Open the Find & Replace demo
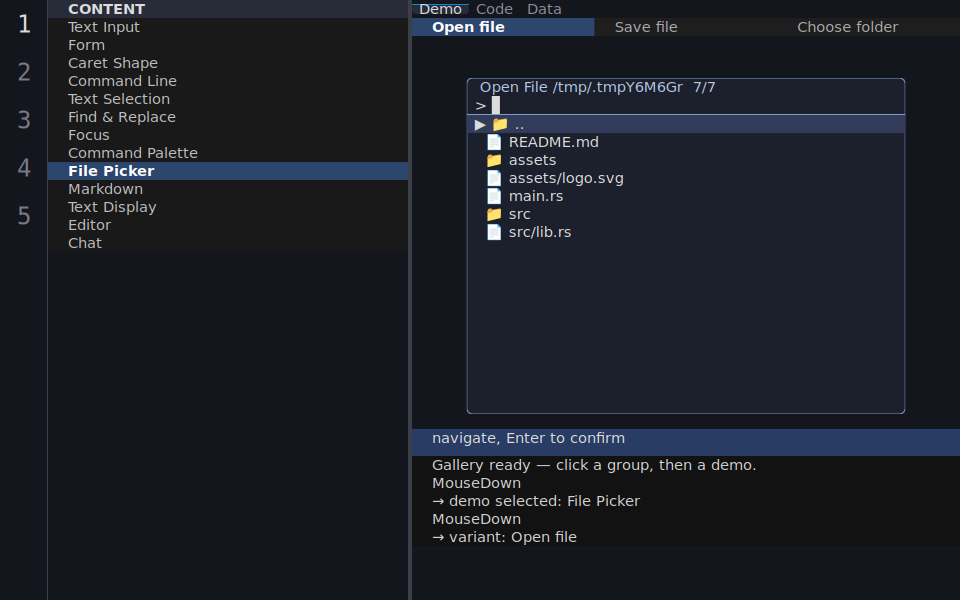This screenshot has height=600, width=960. [x=228, y=117]
